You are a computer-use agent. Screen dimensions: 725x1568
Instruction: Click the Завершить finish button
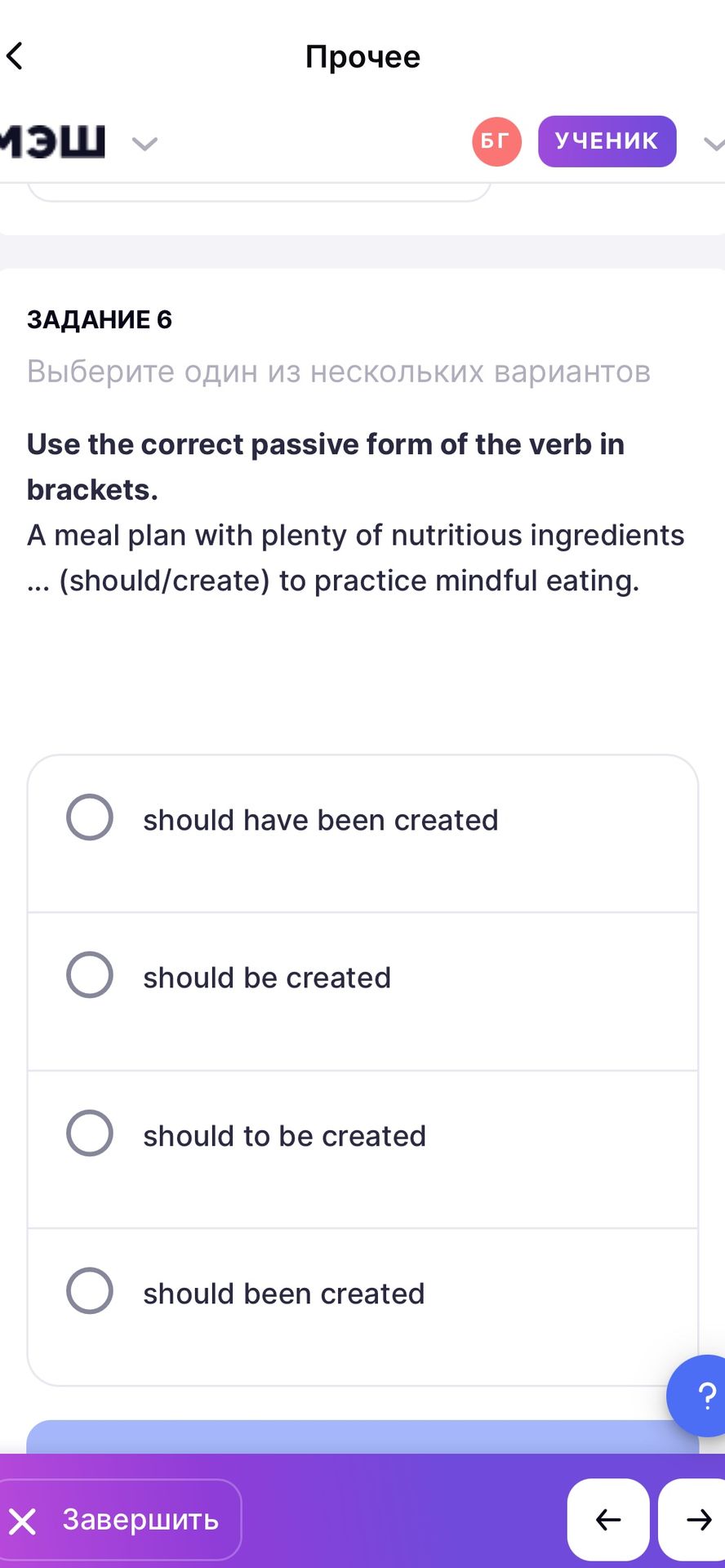[x=119, y=1520]
